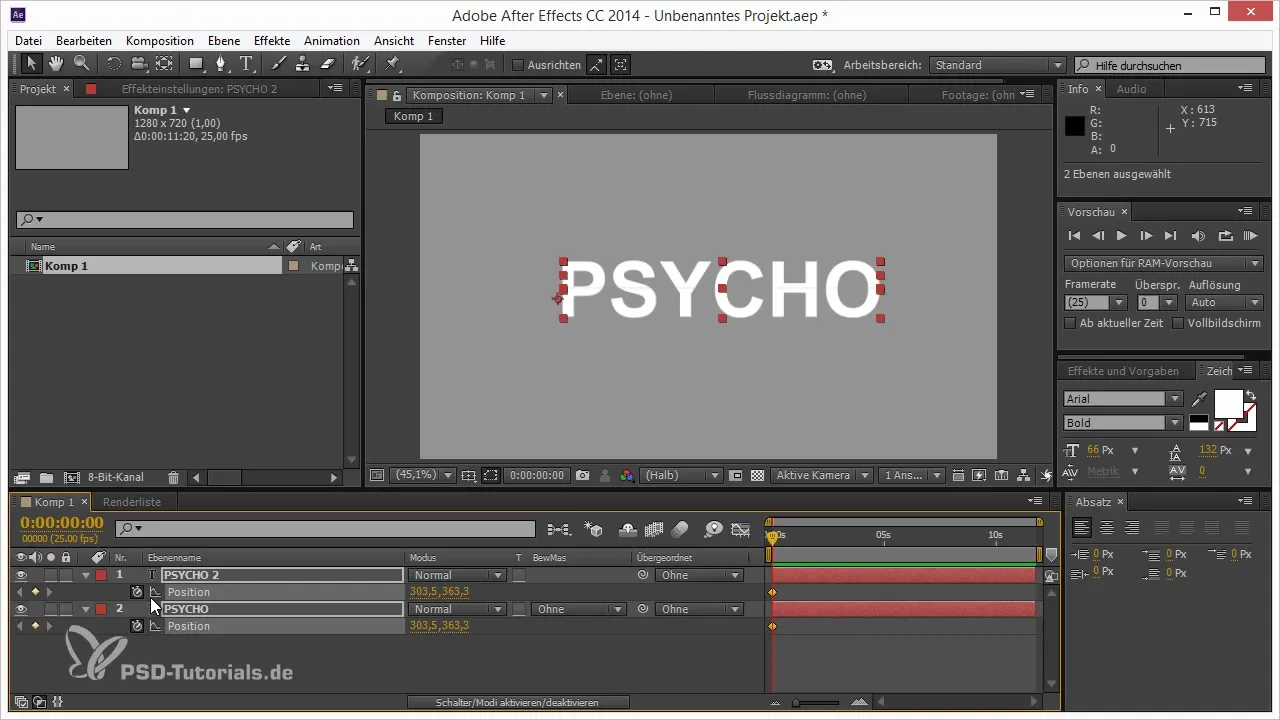The width and height of the screenshot is (1280, 720).
Task: Hide the PSYCHO layer
Action: pos(21,609)
